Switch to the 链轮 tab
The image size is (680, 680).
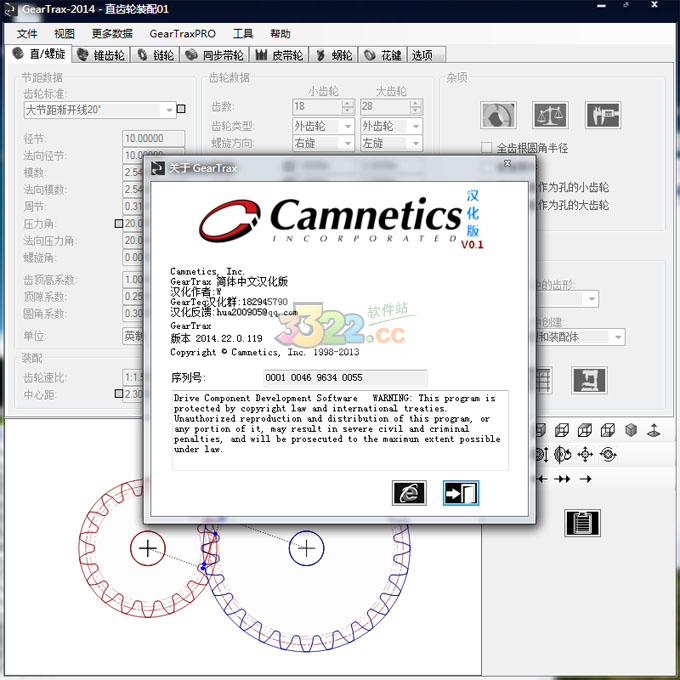click(x=155, y=55)
